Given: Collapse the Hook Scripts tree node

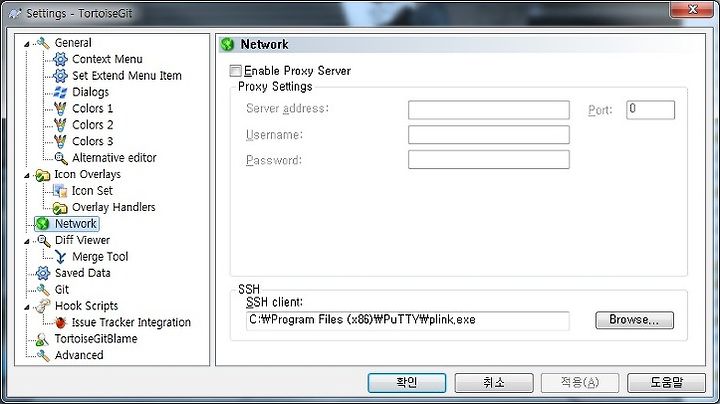Looking at the screenshot, I should coord(27,307).
